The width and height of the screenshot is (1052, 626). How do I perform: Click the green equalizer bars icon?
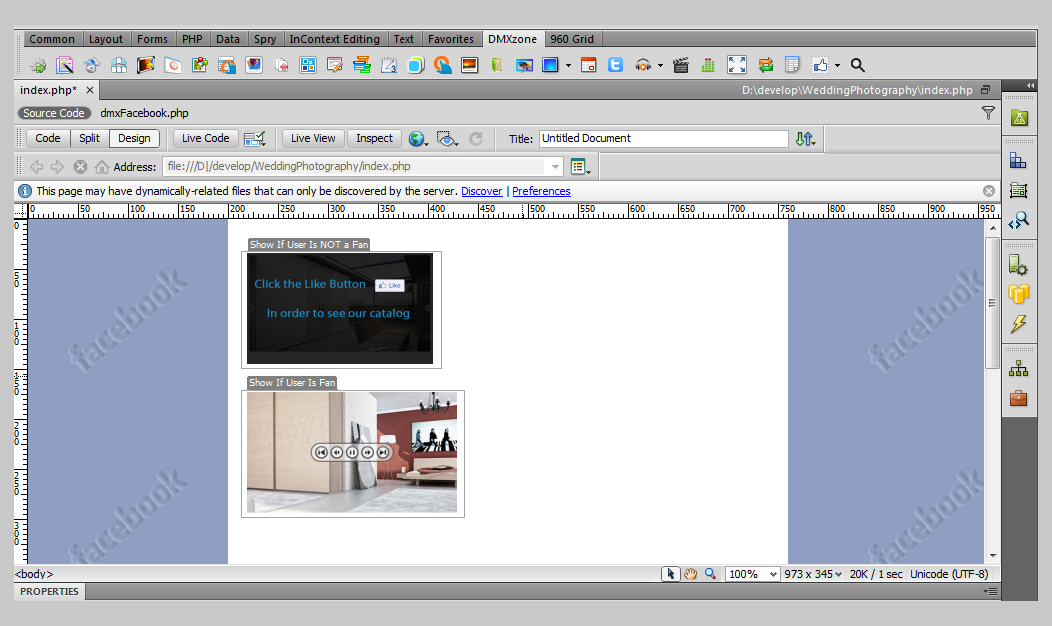tap(708, 65)
